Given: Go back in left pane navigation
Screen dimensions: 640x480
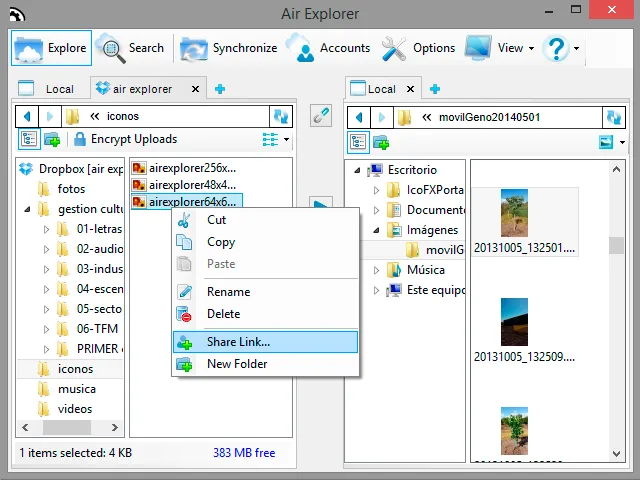Looking at the screenshot, I should point(27,116).
